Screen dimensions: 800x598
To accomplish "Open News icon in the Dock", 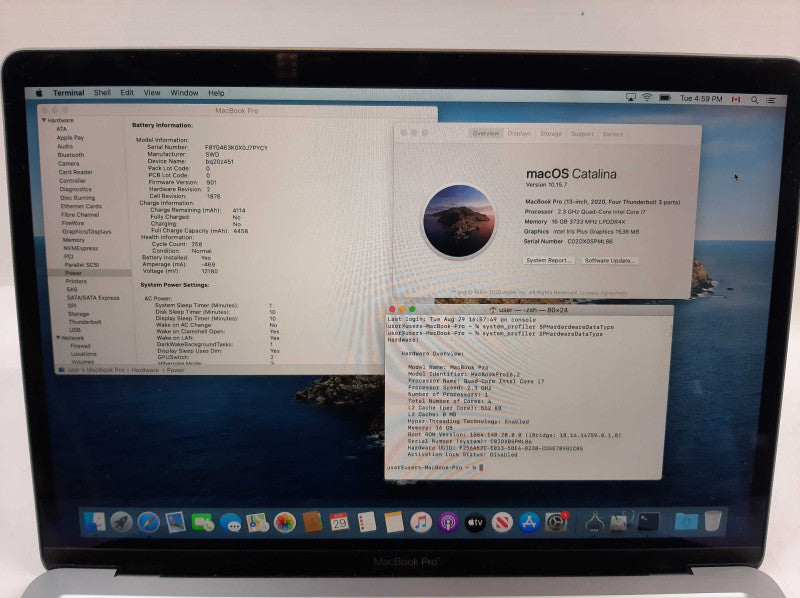I will coord(502,522).
